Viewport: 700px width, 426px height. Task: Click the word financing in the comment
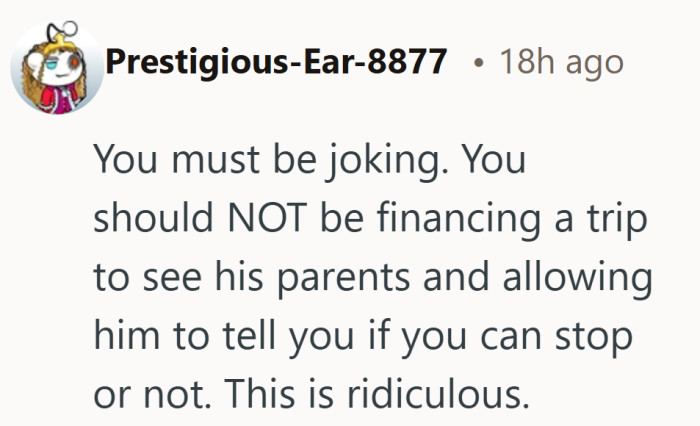coord(434,220)
